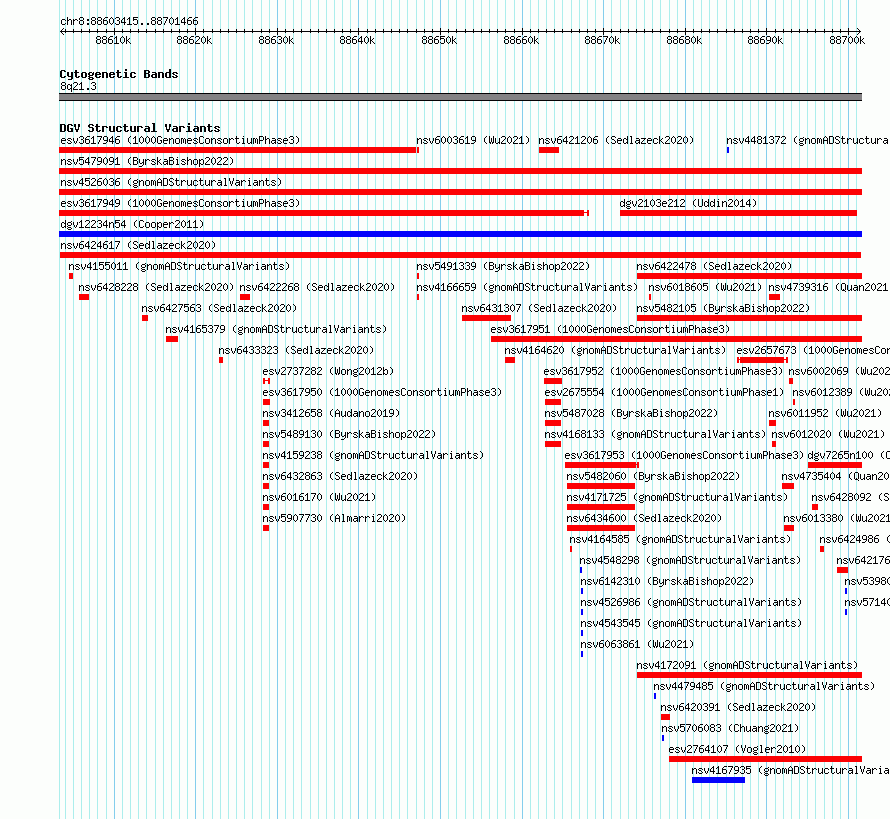Click nsv6428228 (Sedlazeck2020) label

tap(156, 287)
